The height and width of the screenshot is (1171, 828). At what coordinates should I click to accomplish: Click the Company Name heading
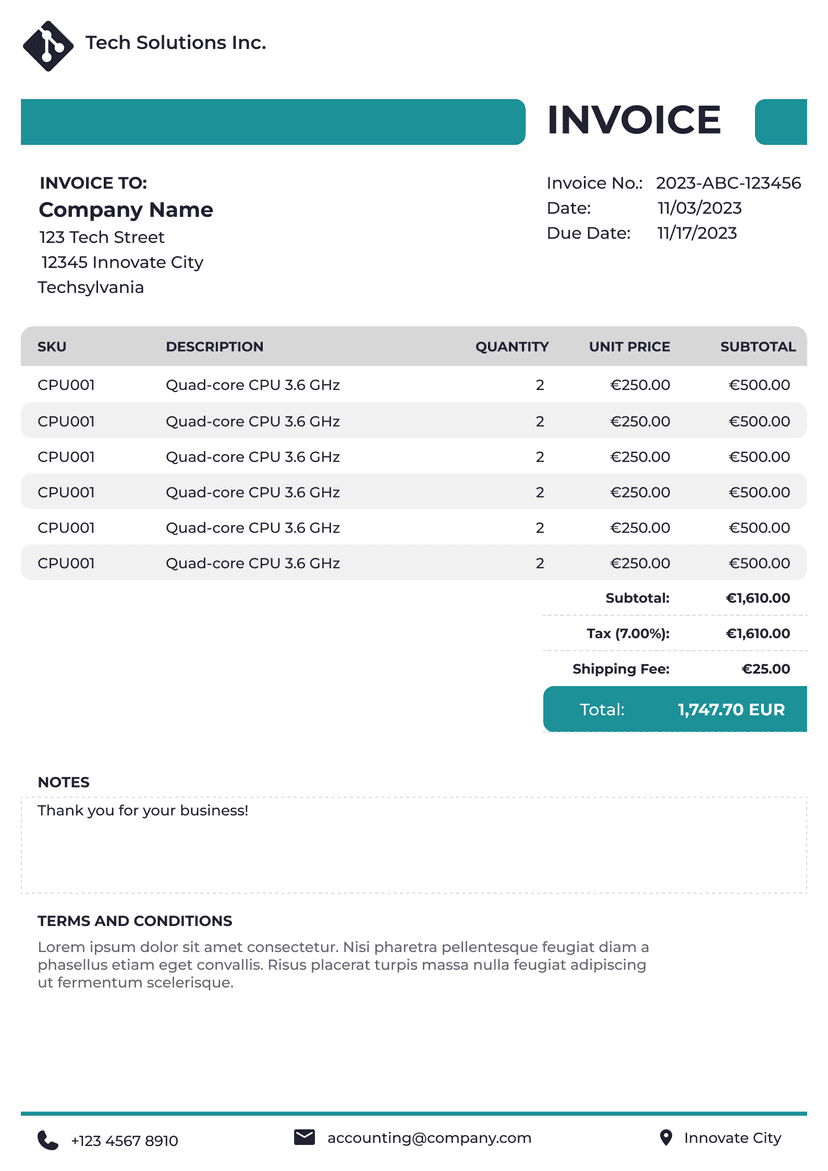coord(126,210)
